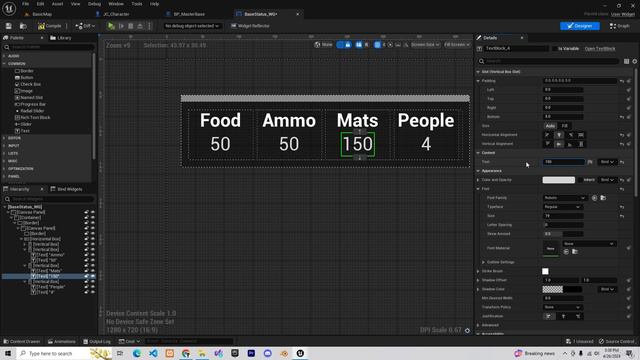Open the Tools menu
The width and height of the screenshot is (640, 360).
point(137,4)
